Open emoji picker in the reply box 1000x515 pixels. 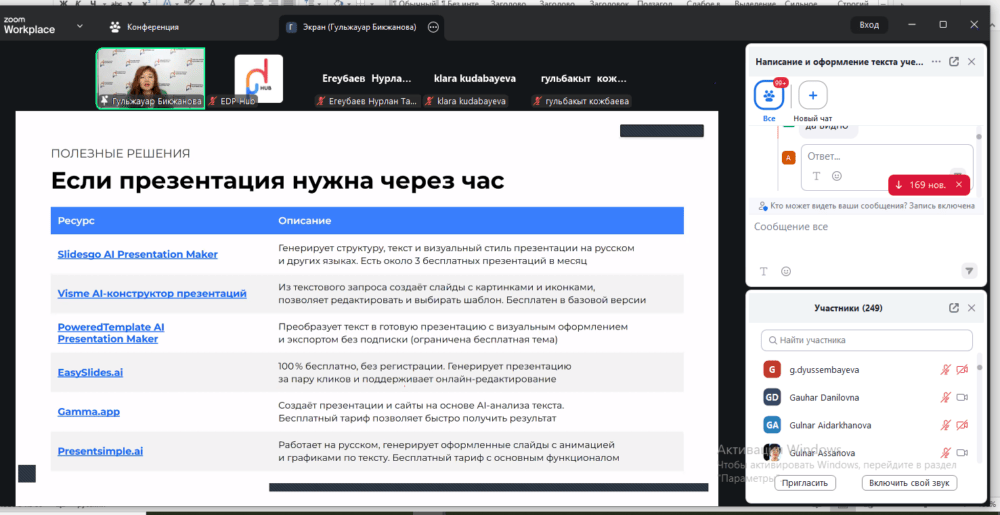click(x=837, y=176)
